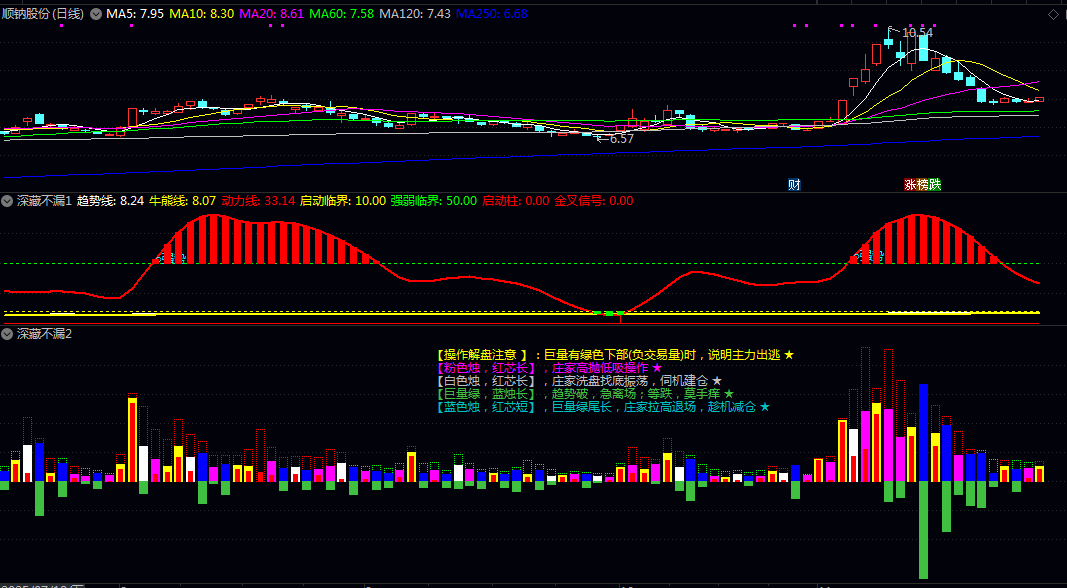Image resolution: width=1067 pixels, height=588 pixels.
Task: Click the red 涨 event marker
Action: coord(910,184)
